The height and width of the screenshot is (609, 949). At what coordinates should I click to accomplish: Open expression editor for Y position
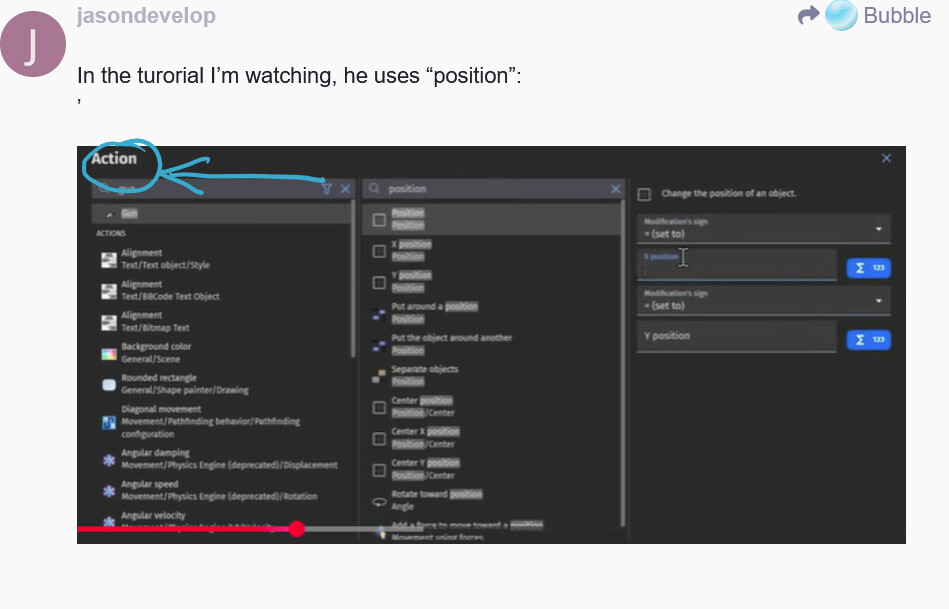(x=868, y=340)
